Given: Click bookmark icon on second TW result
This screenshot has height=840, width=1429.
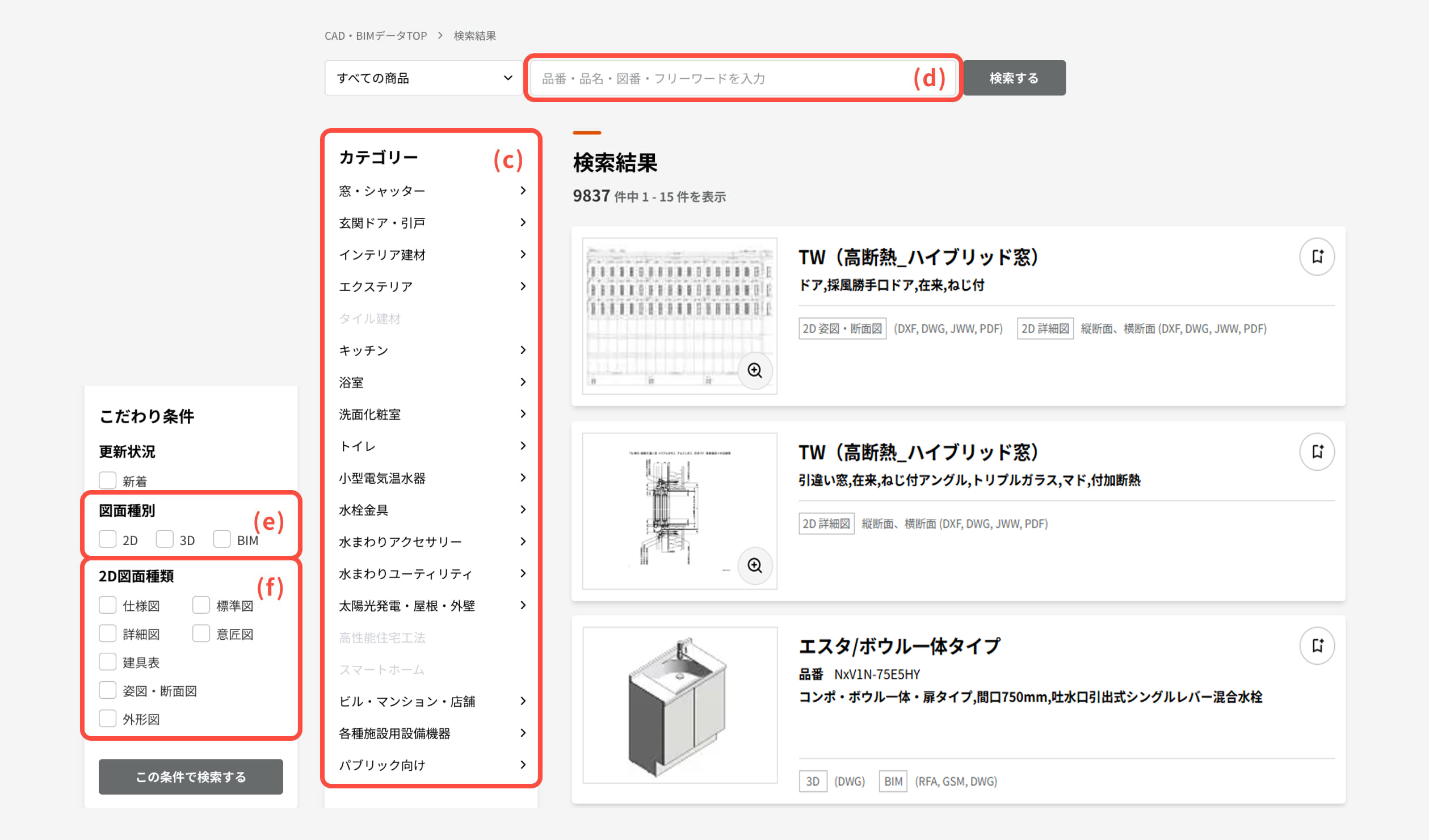Looking at the screenshot, I should [x=1317, y=451].
